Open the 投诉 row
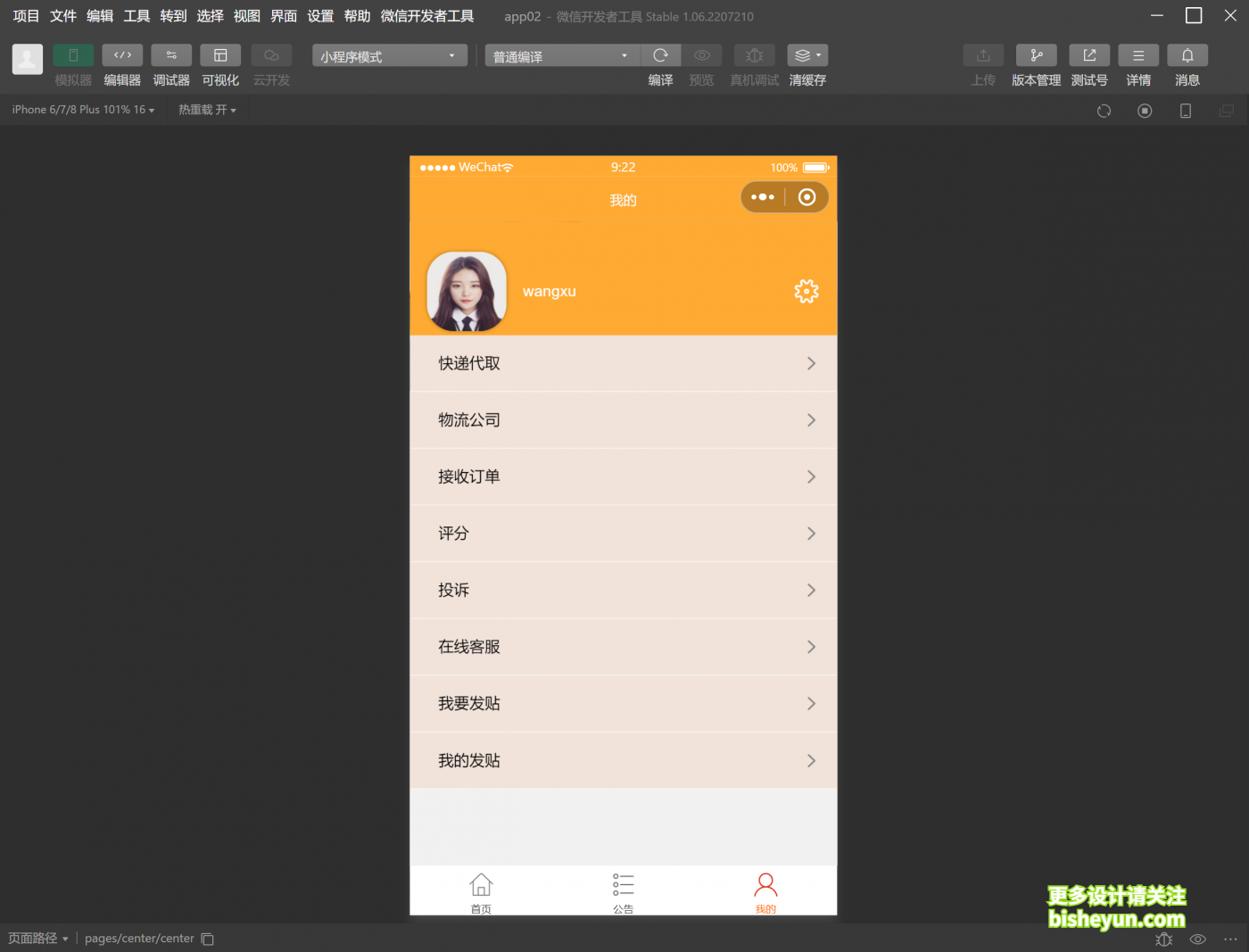 pos(624,590)
